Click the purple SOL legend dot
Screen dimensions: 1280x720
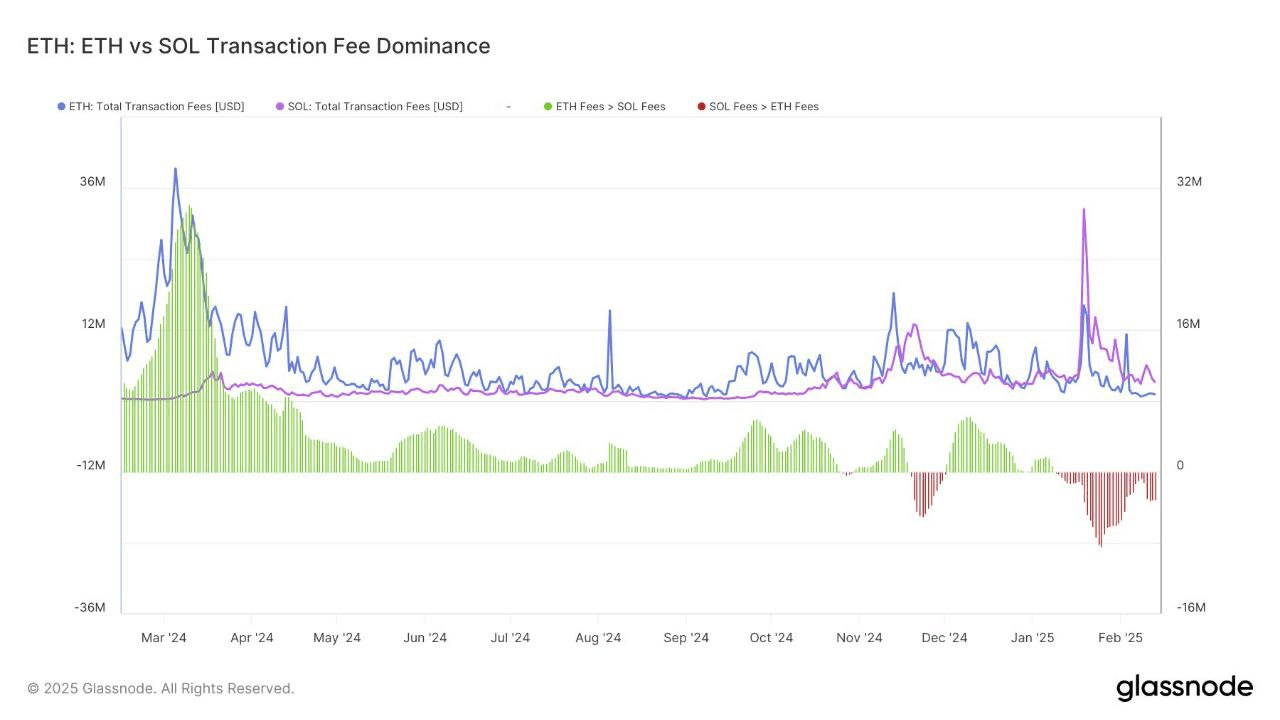[280, 106]
